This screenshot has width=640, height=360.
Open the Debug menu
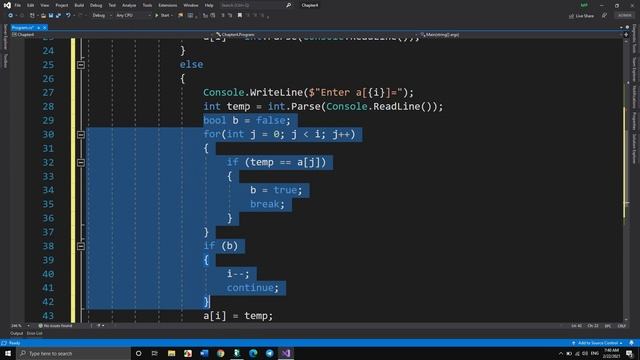tap(96, 5)
